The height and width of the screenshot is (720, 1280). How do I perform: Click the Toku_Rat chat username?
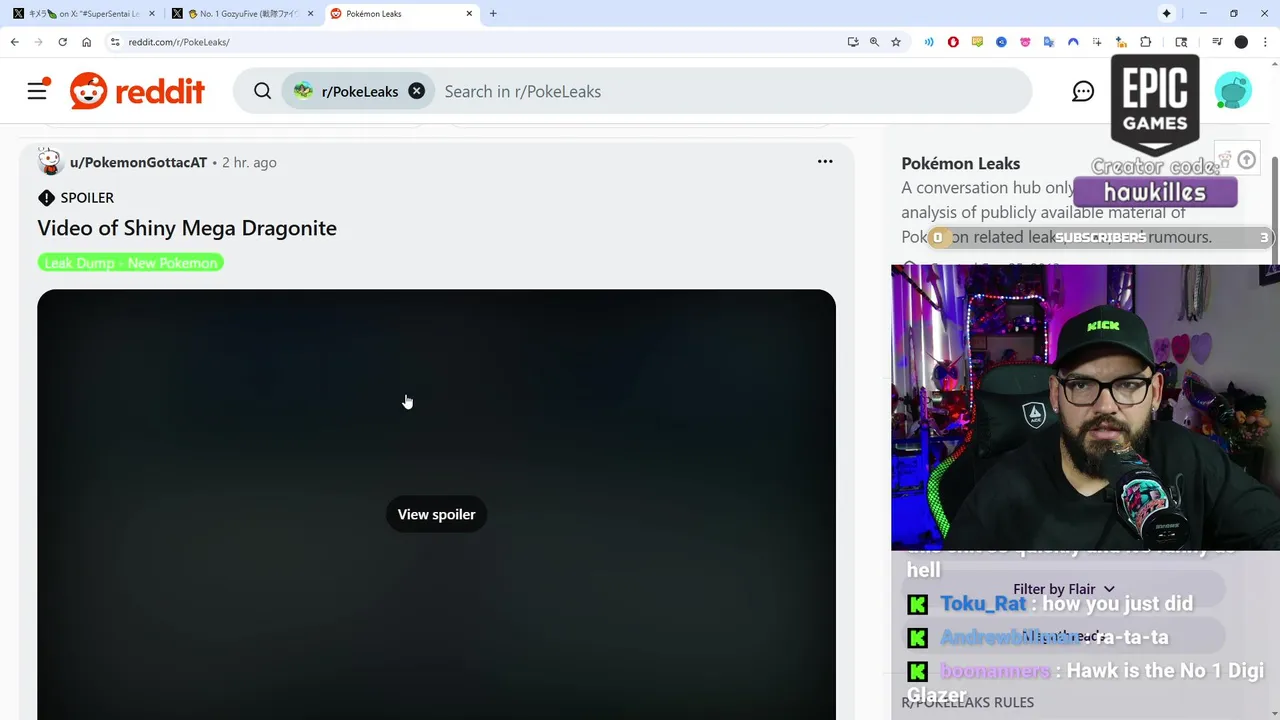tap(983, 604)
